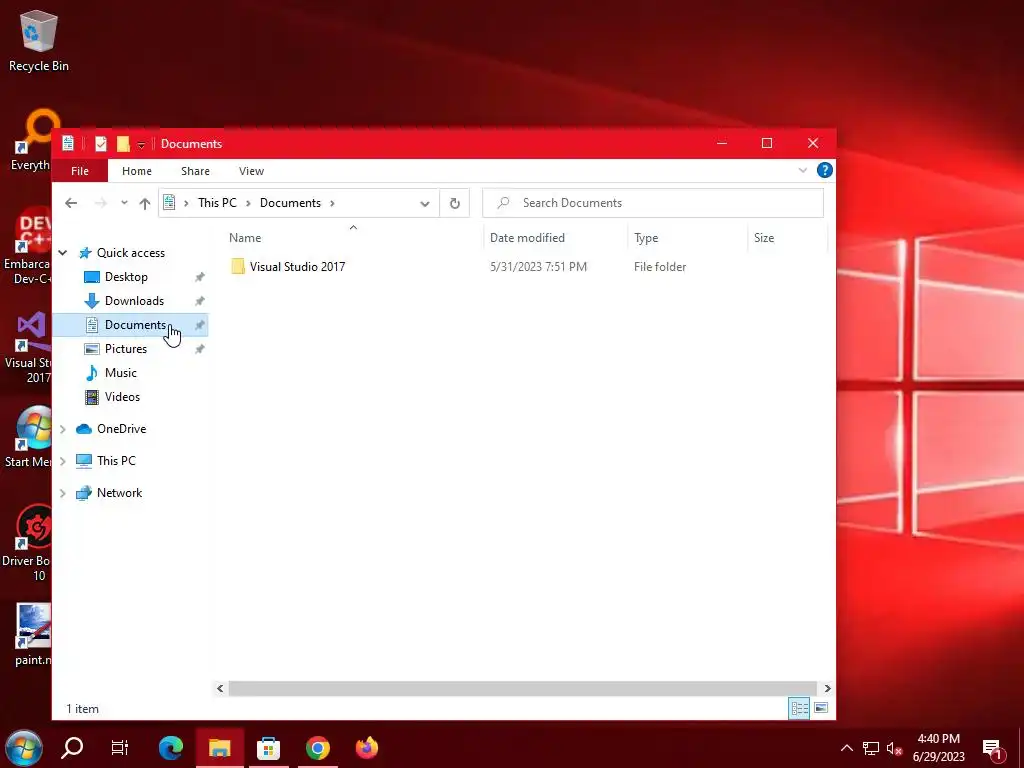Open the Visual Studio 2017 desktop shortcut
The height and width of the screenshot is (768, 1024).
(x=29, y=348)
